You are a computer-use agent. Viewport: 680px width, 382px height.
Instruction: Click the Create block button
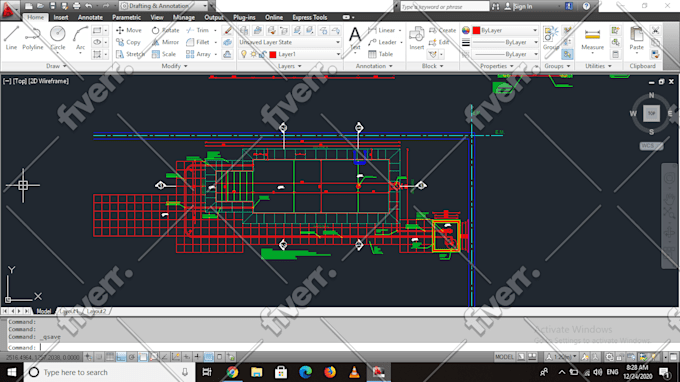(442, 30)
